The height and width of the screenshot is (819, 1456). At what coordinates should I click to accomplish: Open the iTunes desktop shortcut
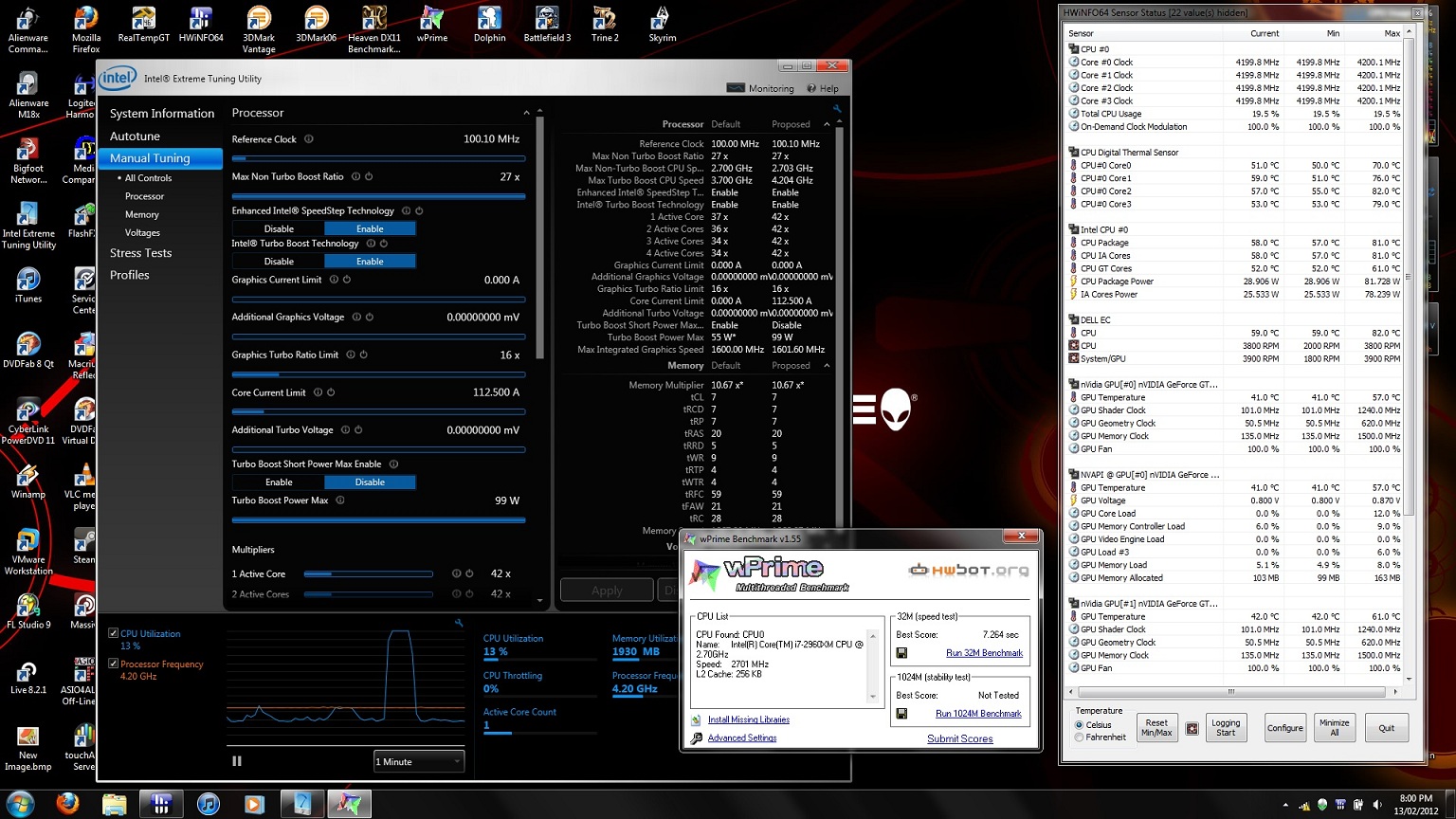[x=28, y=285]
